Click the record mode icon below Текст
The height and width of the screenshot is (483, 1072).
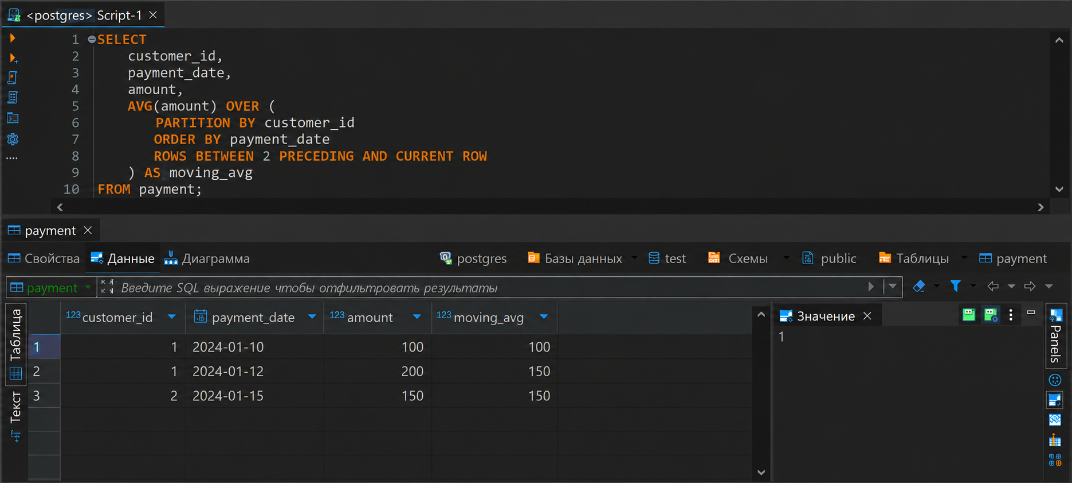coord(16,436)
